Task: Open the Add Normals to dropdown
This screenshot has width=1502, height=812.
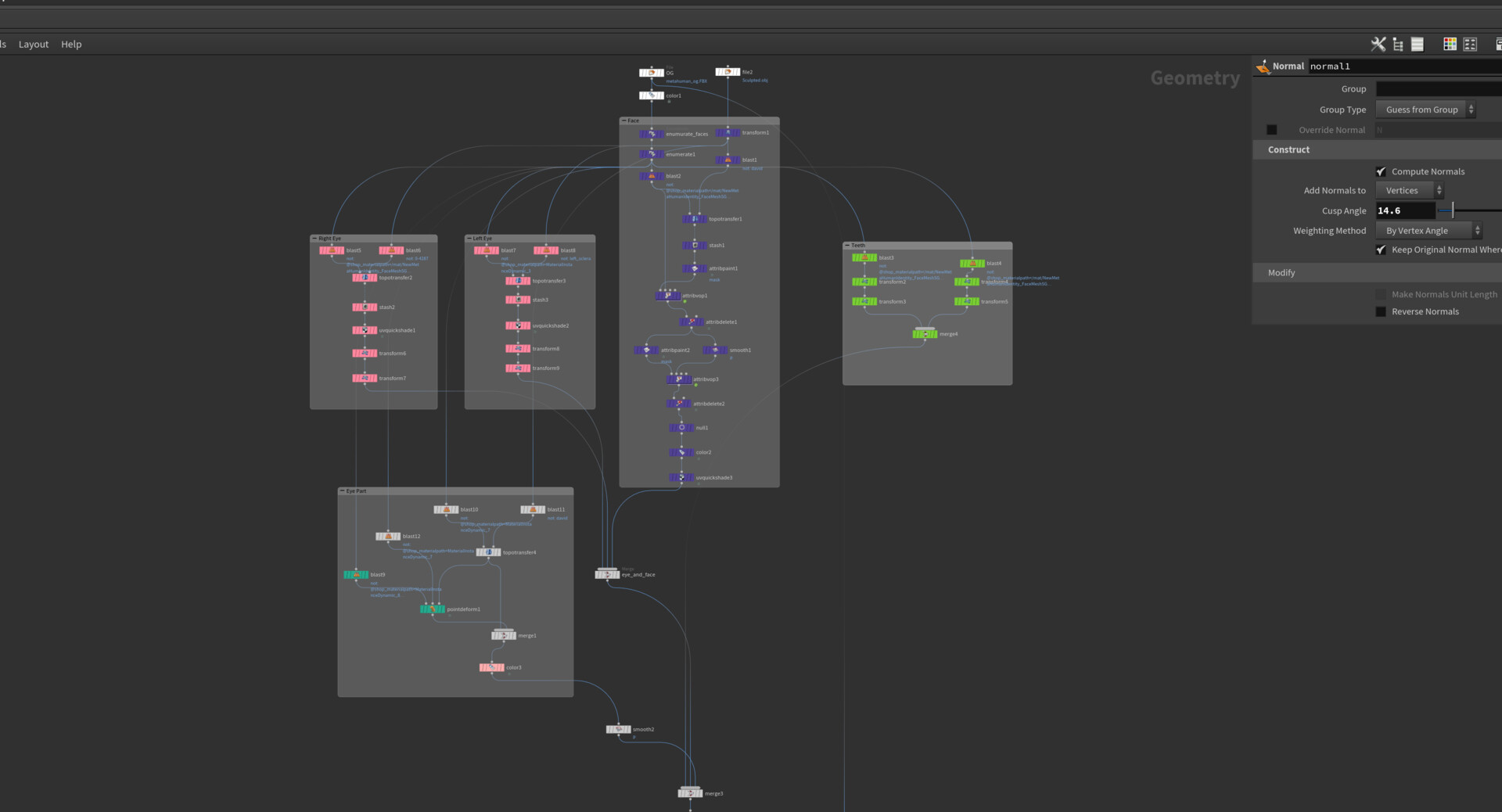Action: click(1410, 190)
